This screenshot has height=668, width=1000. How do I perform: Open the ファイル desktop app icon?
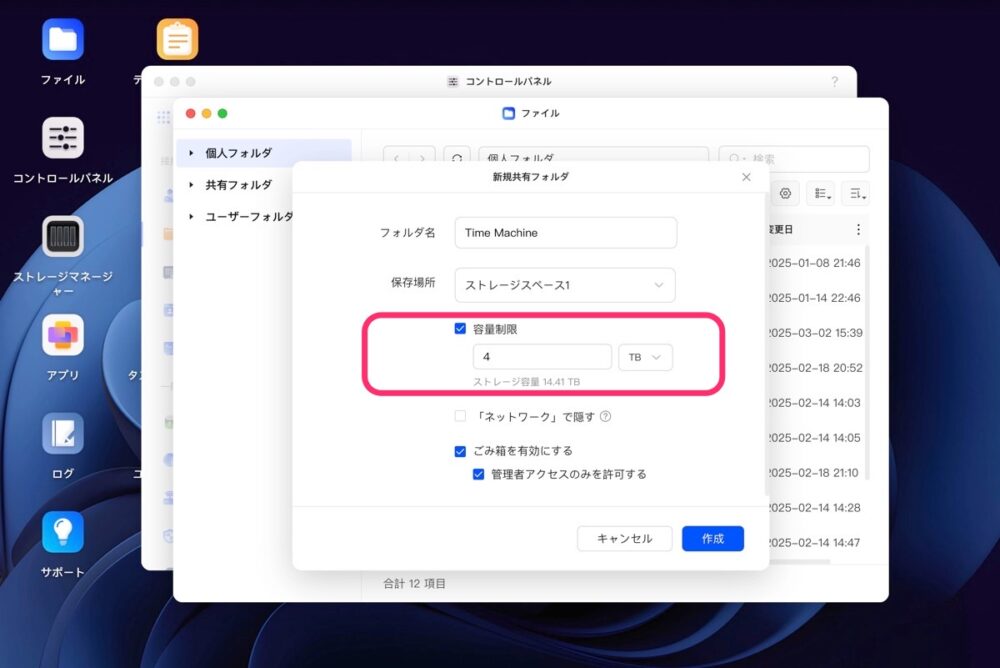click(62, 40)
